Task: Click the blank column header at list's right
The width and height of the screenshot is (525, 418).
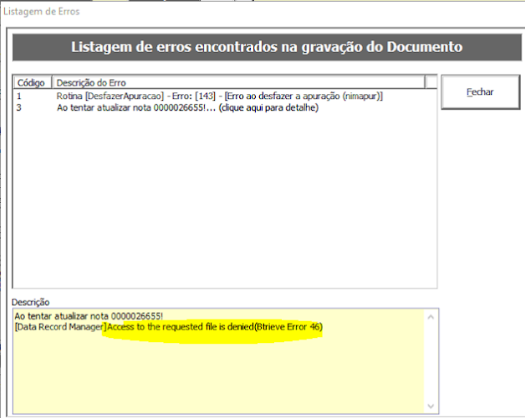Action: 431,82
